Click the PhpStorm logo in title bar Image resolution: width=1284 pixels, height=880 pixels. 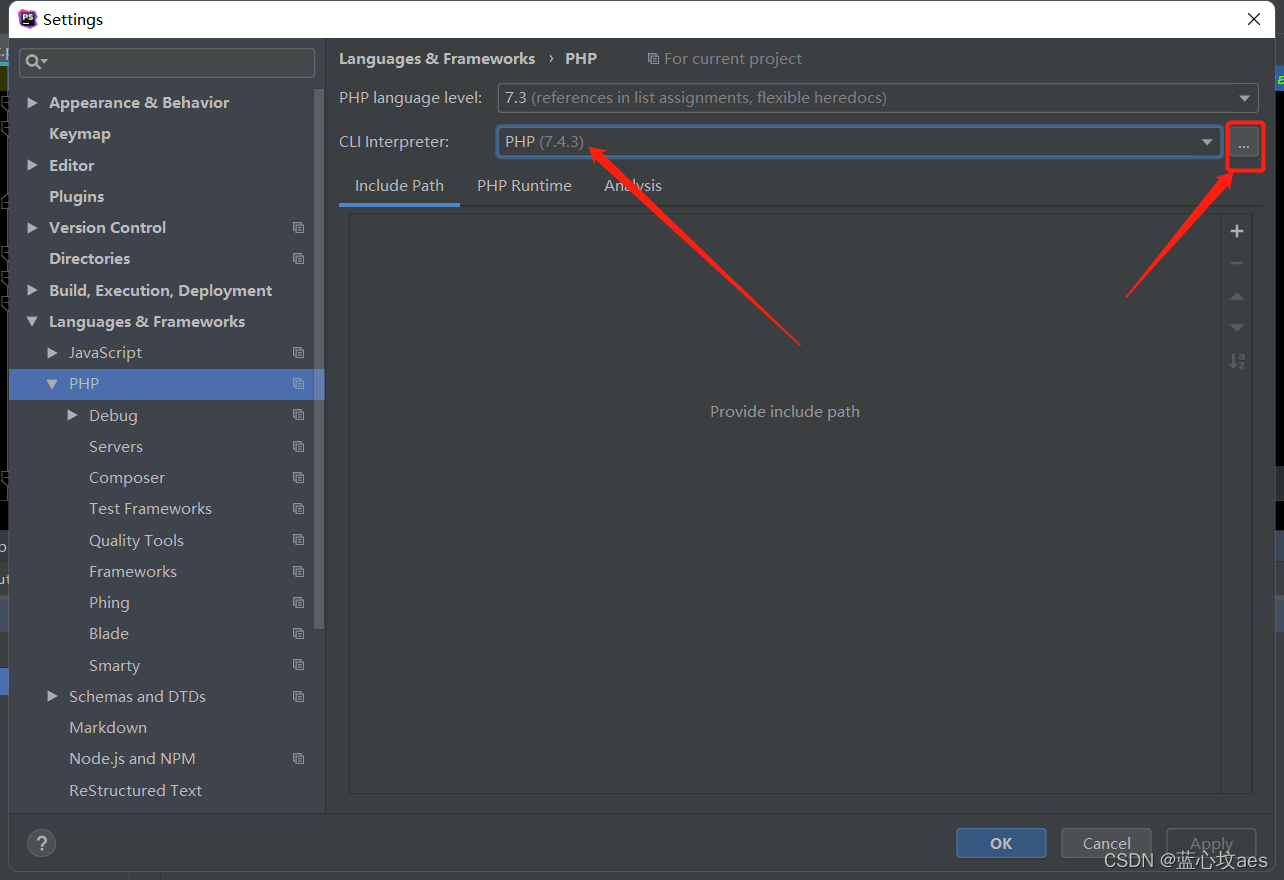click(x=28, y=19)
